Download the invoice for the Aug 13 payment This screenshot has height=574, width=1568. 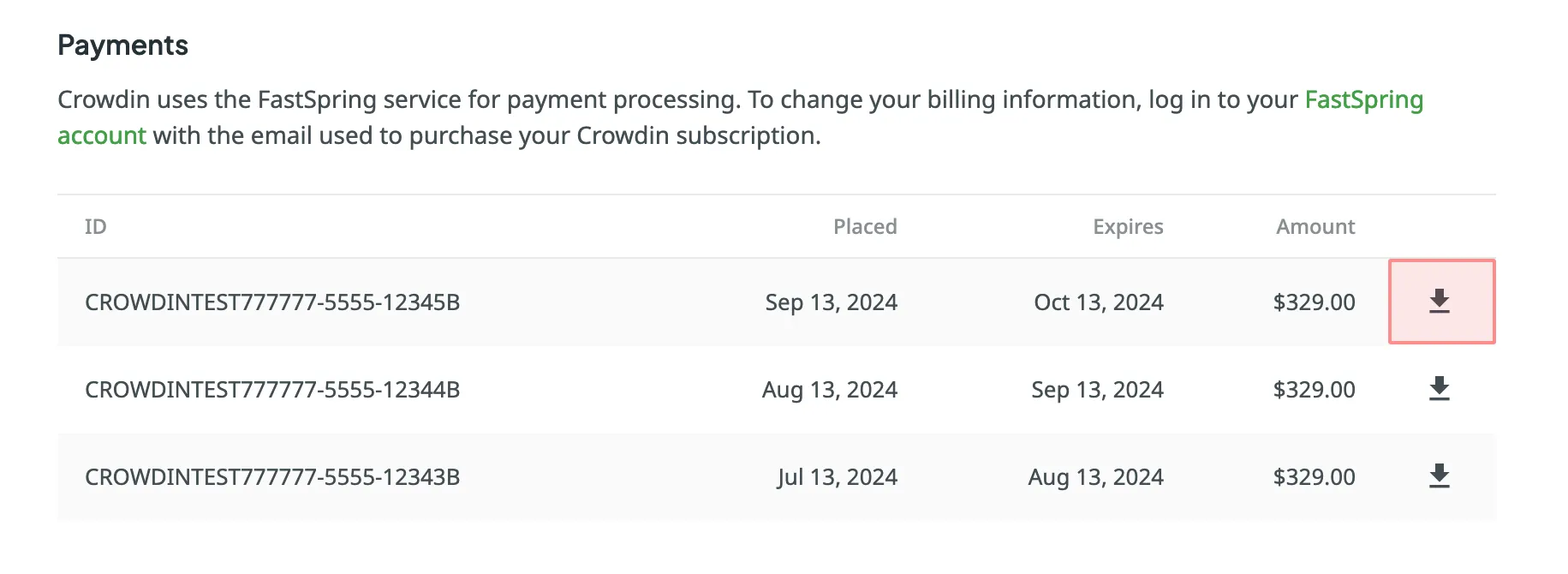[1440, 389]
